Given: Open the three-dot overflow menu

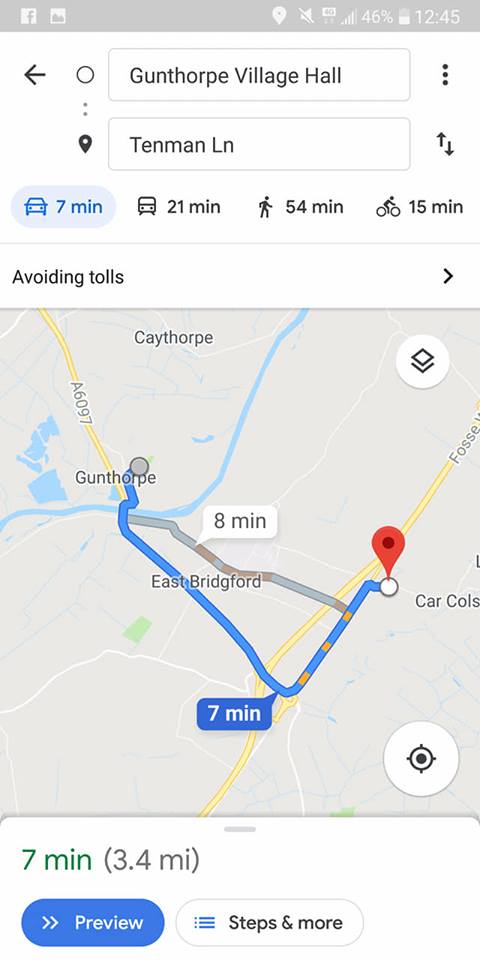Looking at the screenshot, I should point(445,75).
